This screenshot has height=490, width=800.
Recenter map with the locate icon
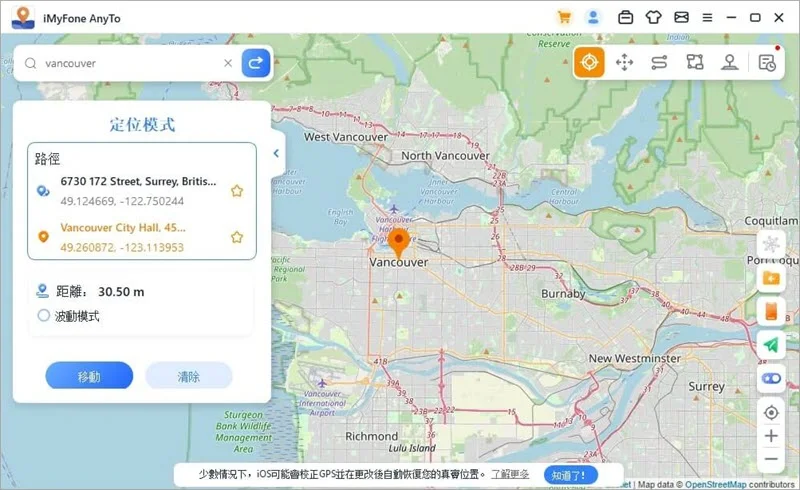(x=771, y=412)
